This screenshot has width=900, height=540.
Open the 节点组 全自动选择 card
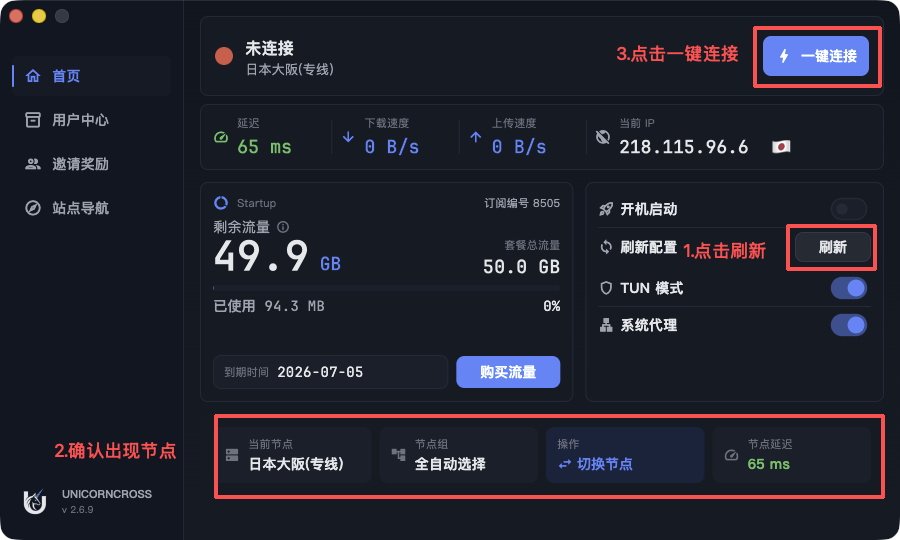click(x=459, y=454)
